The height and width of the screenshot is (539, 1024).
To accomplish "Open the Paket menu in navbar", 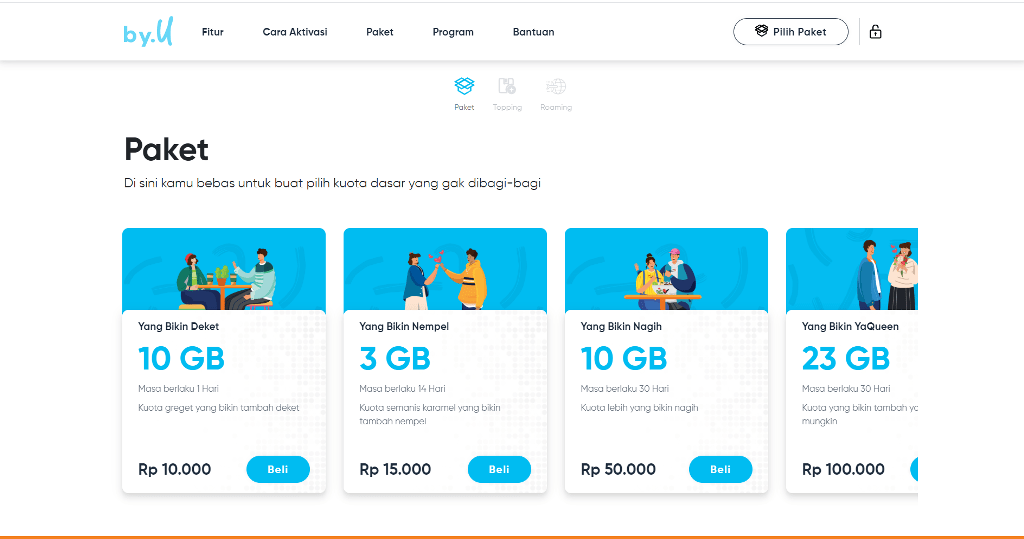I will click(379, 32).
